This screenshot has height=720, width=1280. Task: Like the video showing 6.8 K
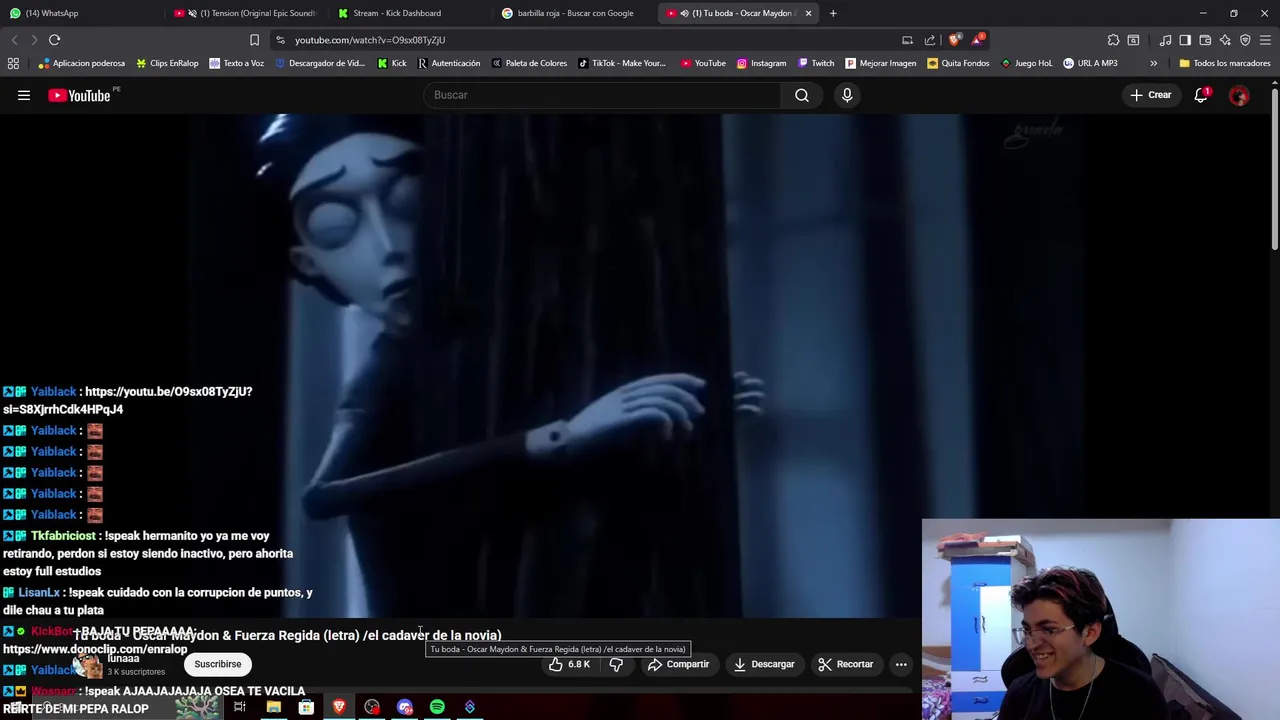[570, 664]
